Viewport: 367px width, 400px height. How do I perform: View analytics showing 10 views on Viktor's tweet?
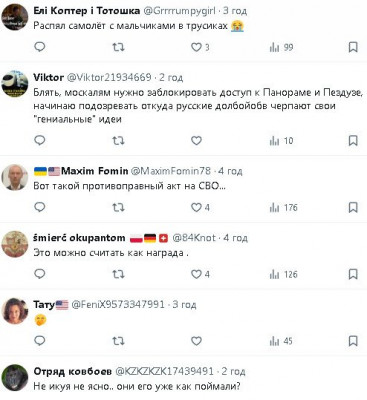281,141
